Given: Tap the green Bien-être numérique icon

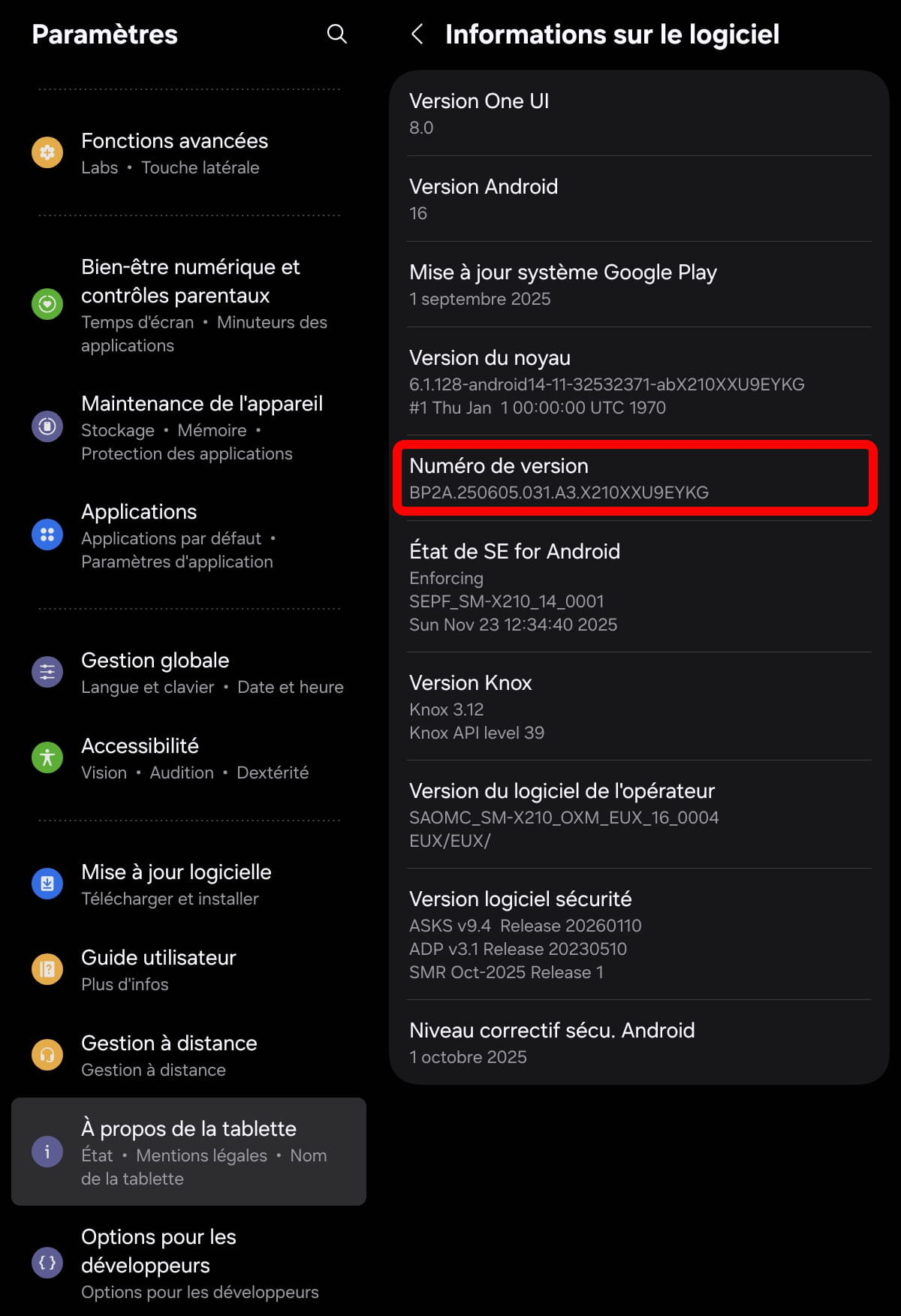Looking at the screenshot, I should pyautogui.click(x=47, y=304).
